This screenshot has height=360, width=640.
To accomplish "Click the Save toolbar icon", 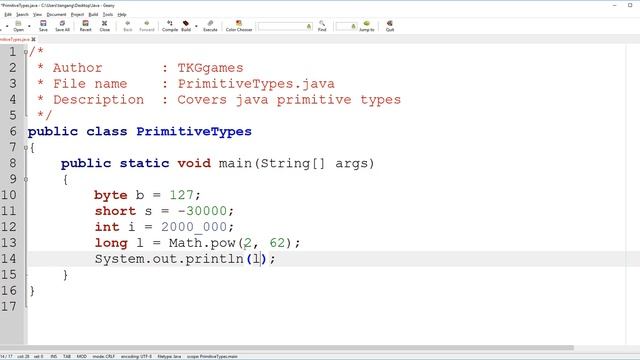I will (43, 26).
